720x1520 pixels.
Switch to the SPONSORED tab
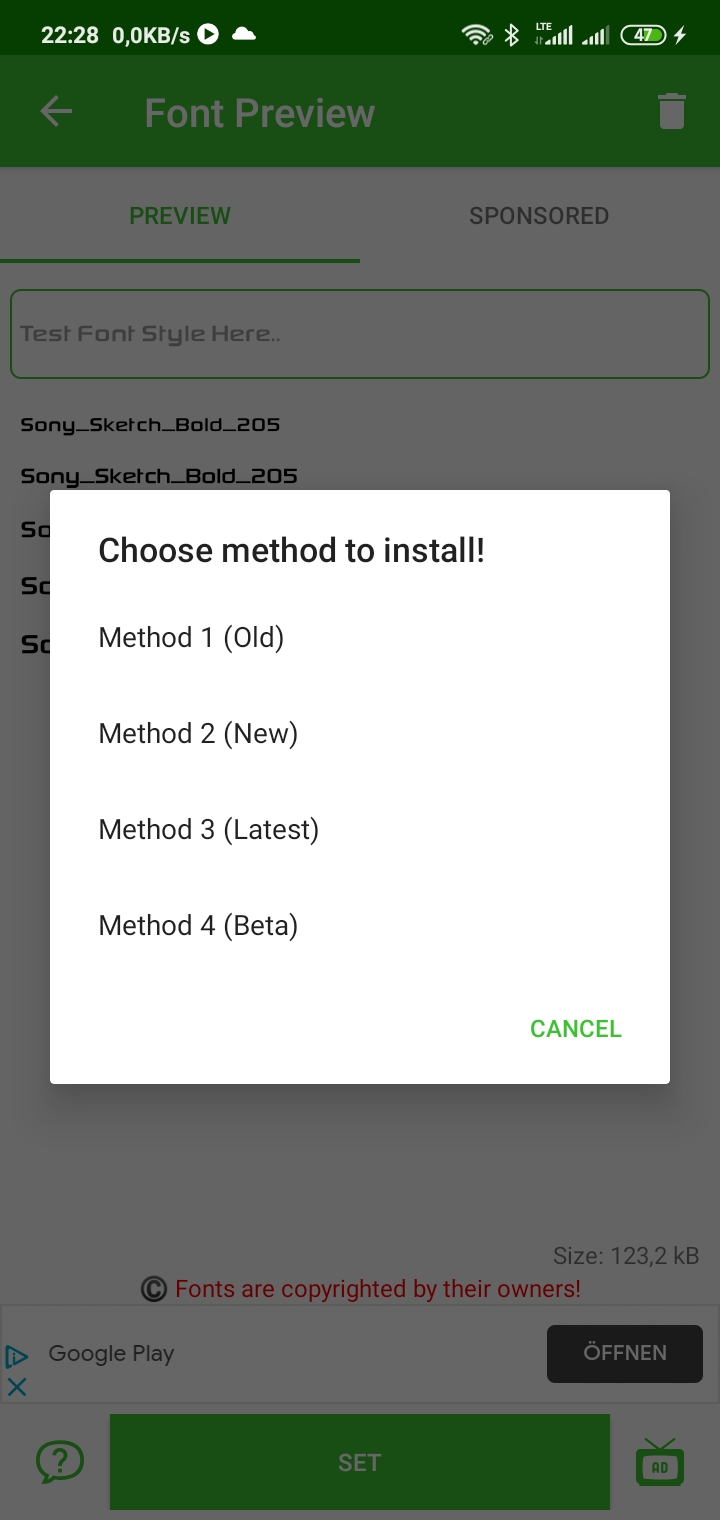coord(540,215)
